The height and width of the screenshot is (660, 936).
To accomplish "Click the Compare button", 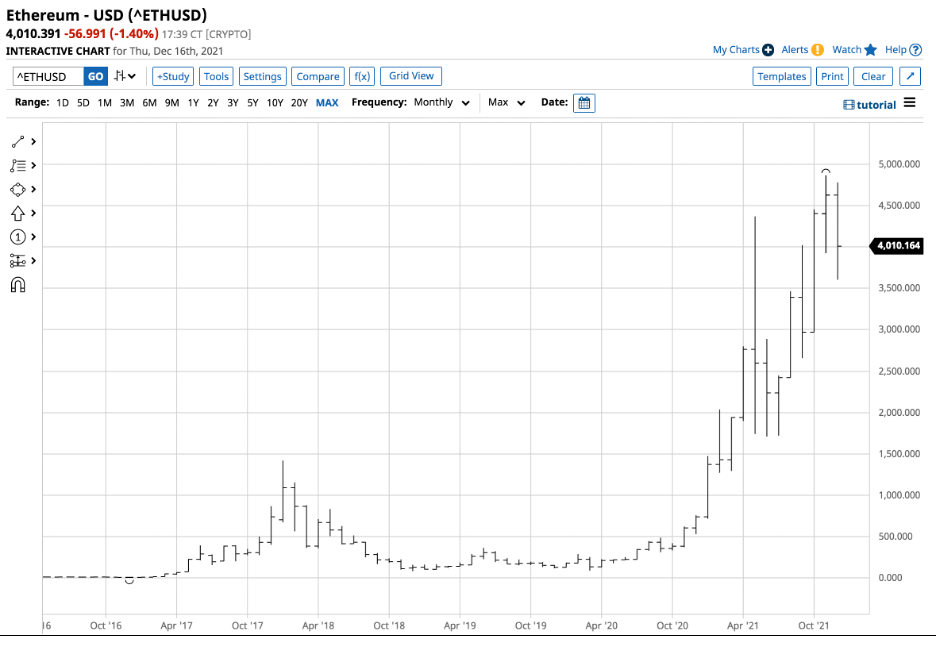I will coord(318,76).
